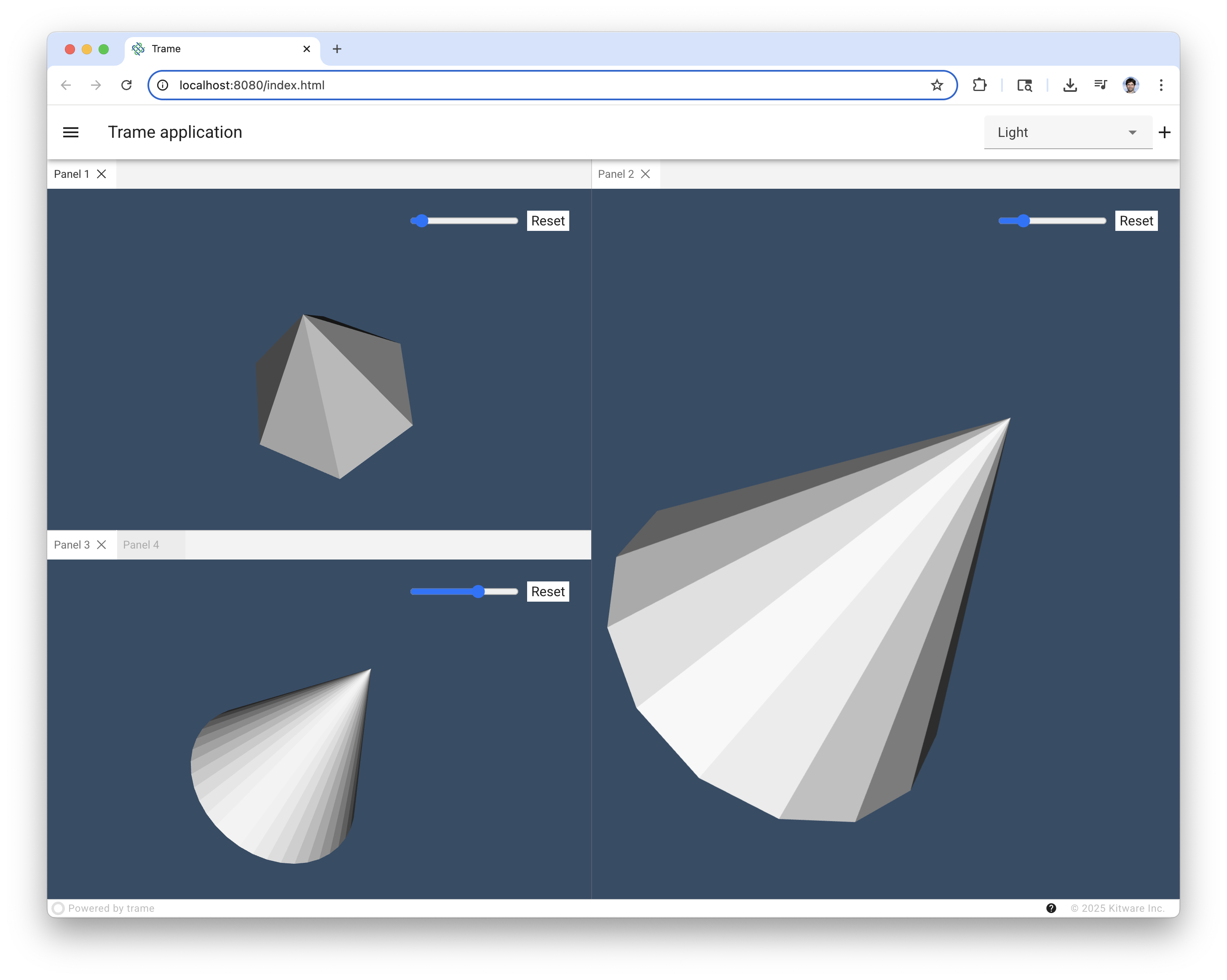1227x980 pixels.
Task: Reload the page in the browser
Action: click(126, 86)
